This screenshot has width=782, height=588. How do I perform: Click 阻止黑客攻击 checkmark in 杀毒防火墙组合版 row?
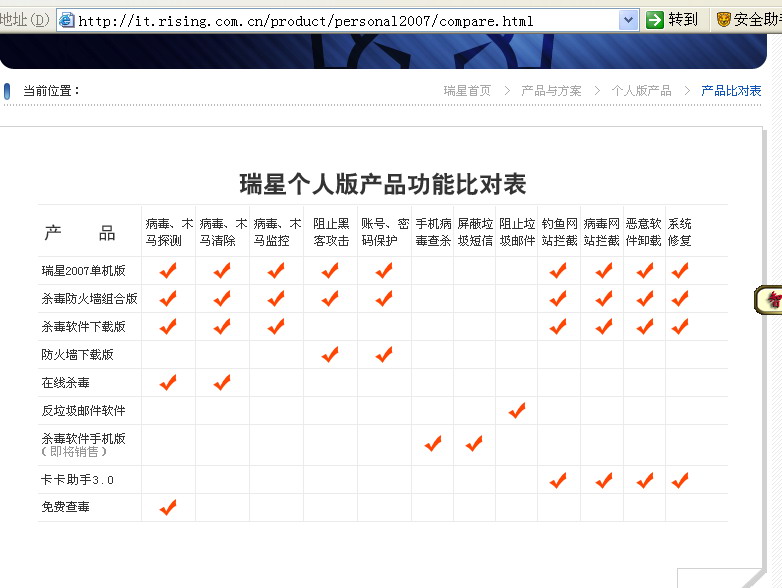[x=330, y=299]
